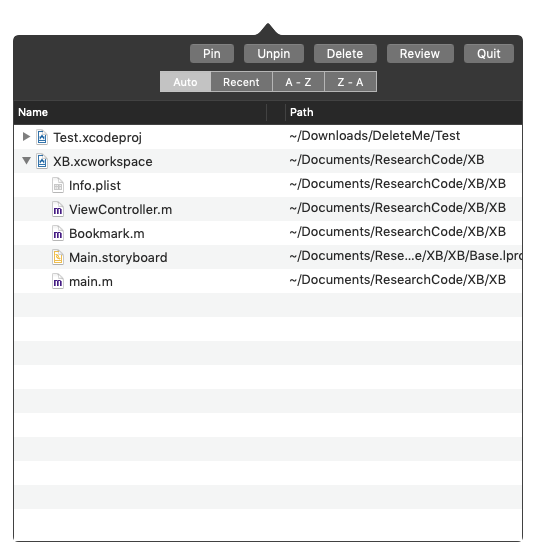The height and width of the screenshot is (555, 536).
Task: Select the main.m file name
Action: point(91,282)
